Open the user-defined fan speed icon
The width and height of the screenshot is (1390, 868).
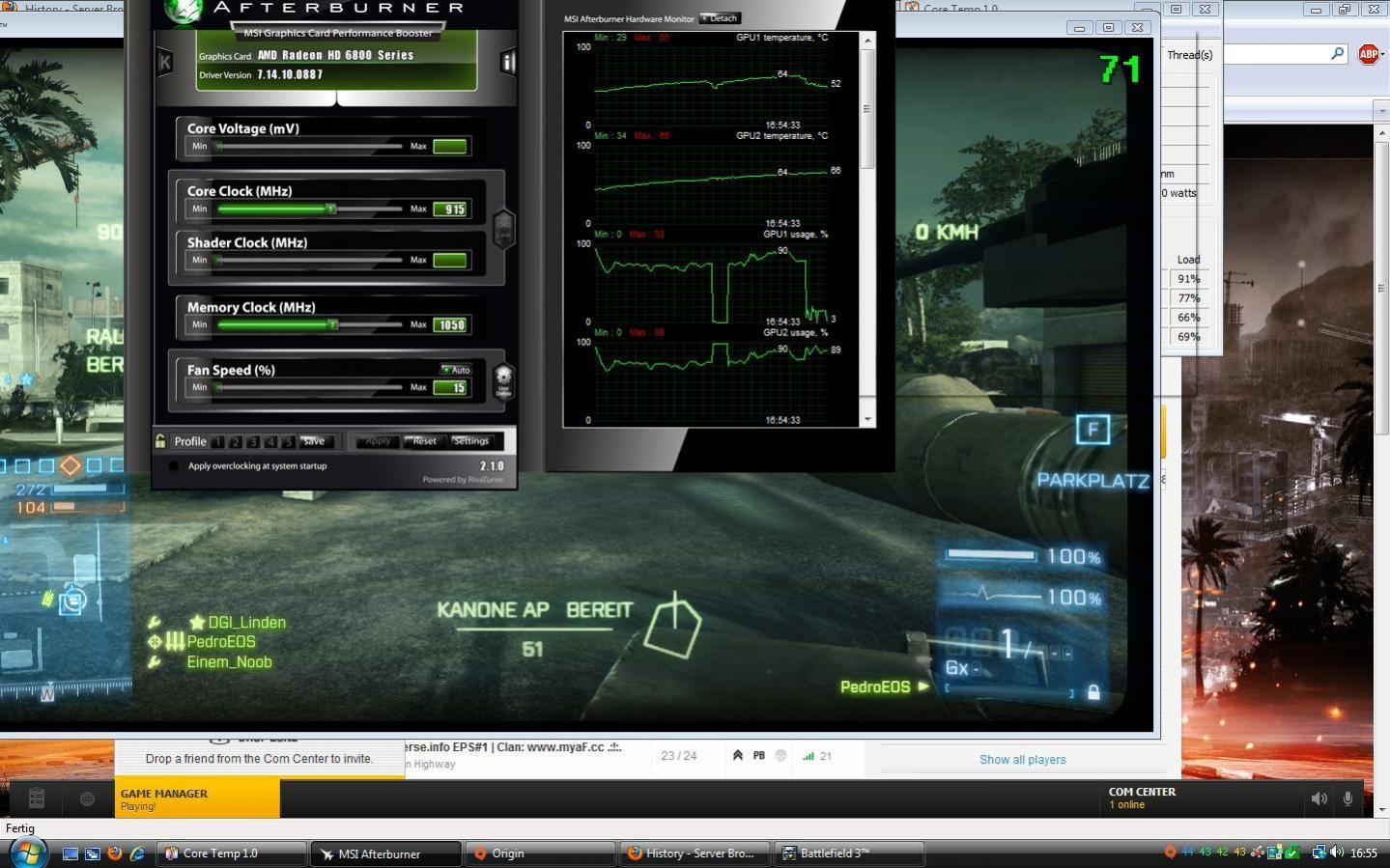(x=503, y=381)
